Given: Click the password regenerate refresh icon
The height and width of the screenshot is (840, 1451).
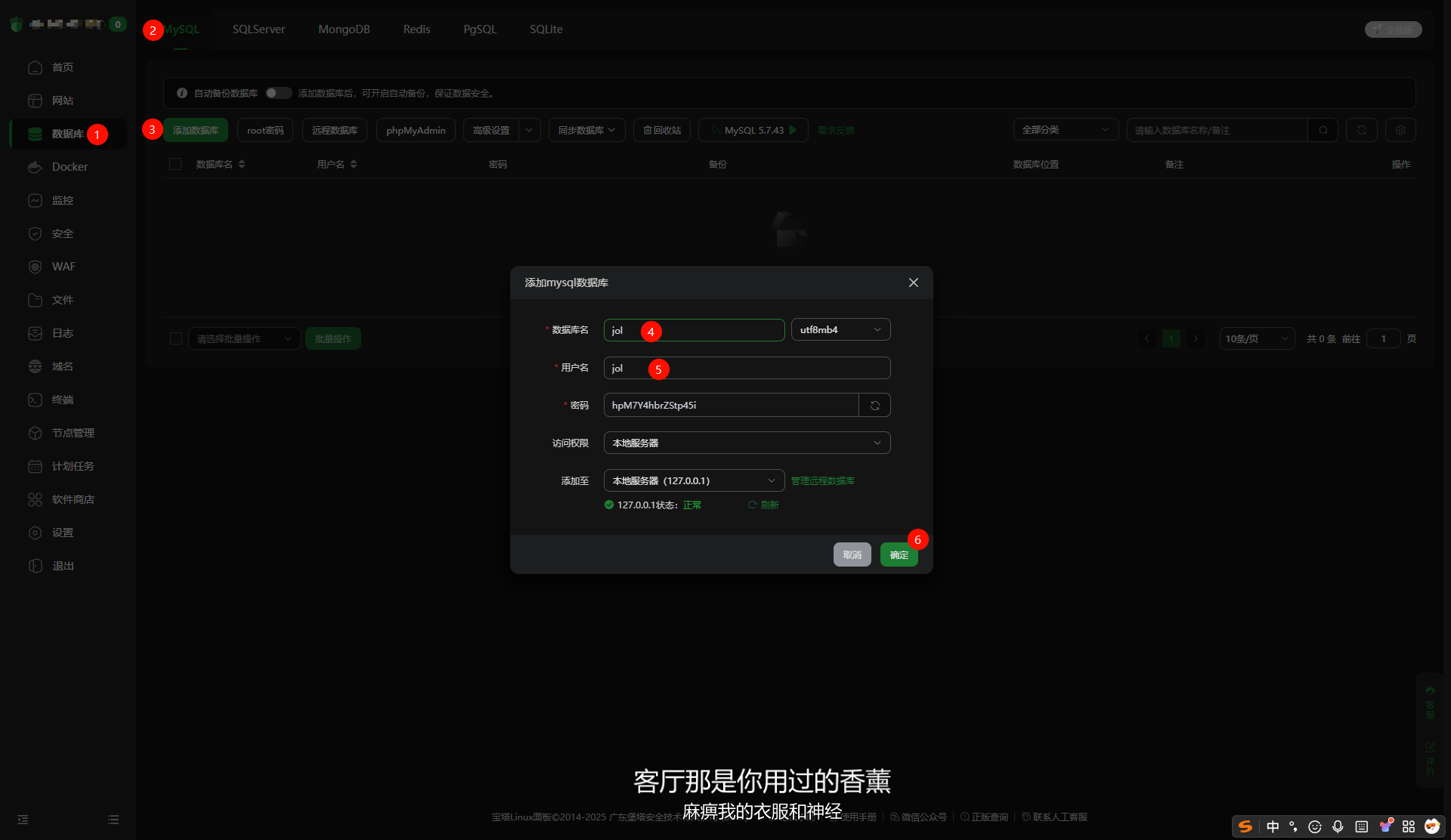Looking at the screenshot, I should click(874, 406).
